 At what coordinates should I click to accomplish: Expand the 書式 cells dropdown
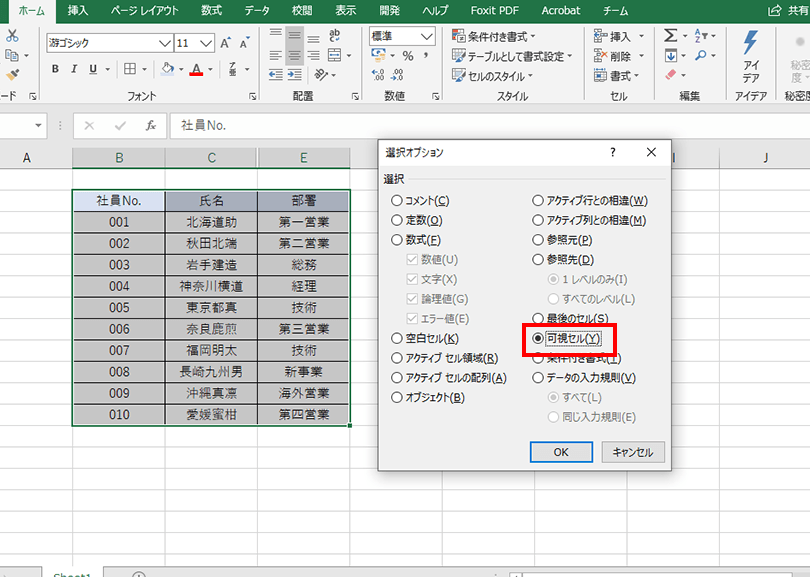coord(636,76)
